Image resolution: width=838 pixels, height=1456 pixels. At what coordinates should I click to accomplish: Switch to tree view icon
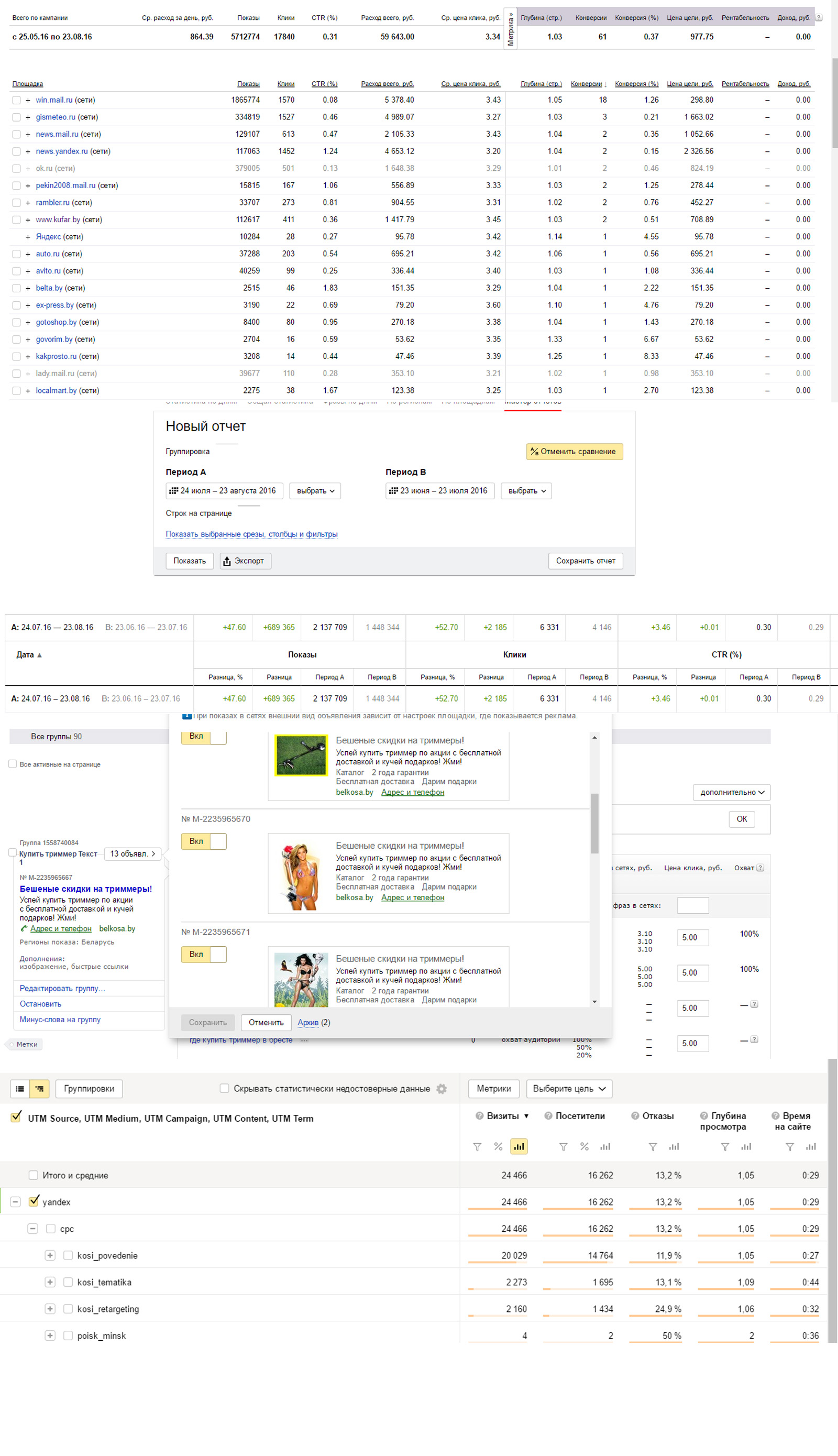(x=39, y=1088)
